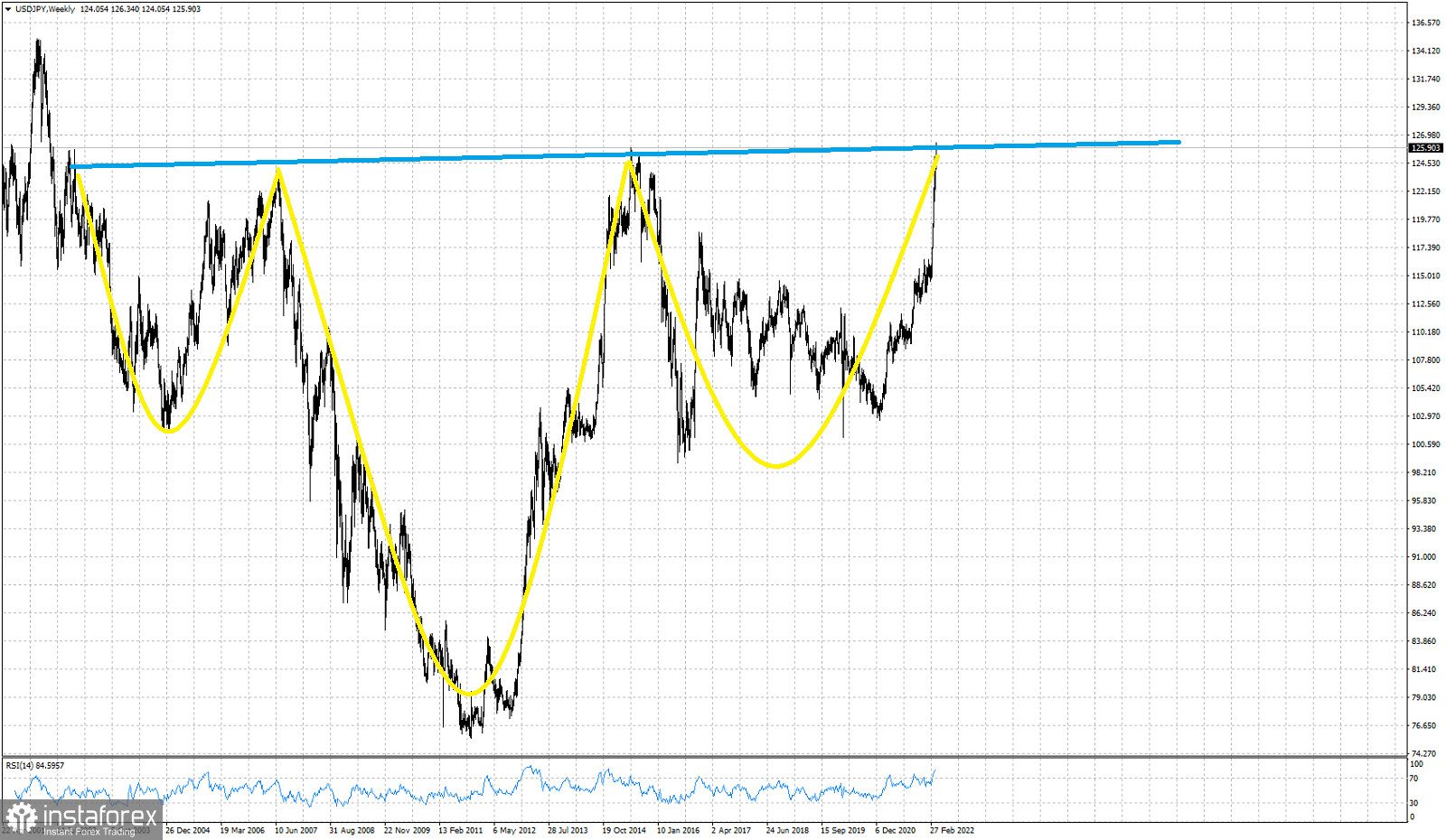Click the 13 Feb 2011 date label
The height and width of the screenshot is (840, 1446).
(x=461, y=830)
